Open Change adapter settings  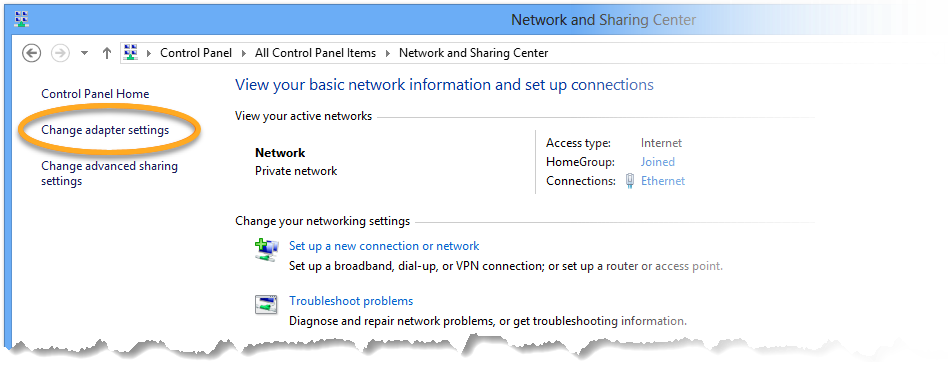tap(105, 130)
